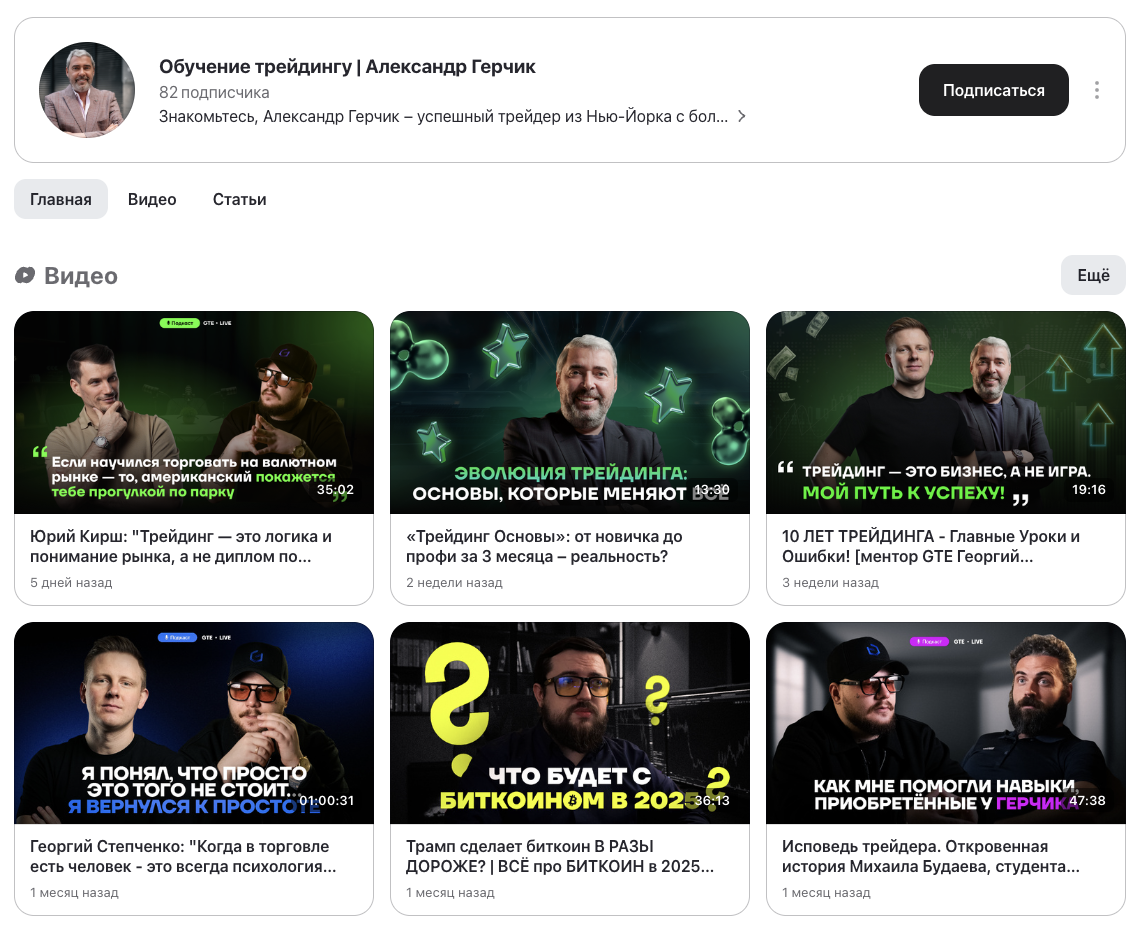Click the '3 недели назад' date label
Viewport: 1141px width, 930px height.
pos(830,583)
